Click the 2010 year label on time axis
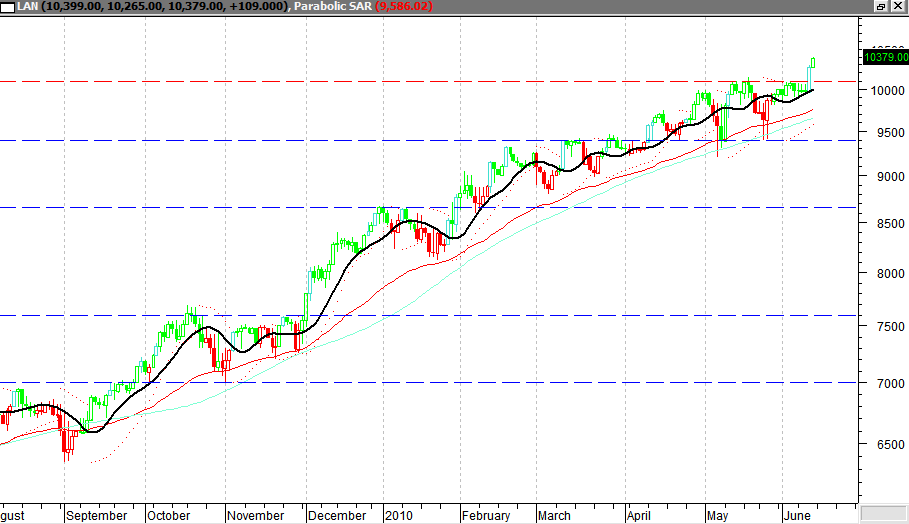Screen dimensions: 909x524 399,516
